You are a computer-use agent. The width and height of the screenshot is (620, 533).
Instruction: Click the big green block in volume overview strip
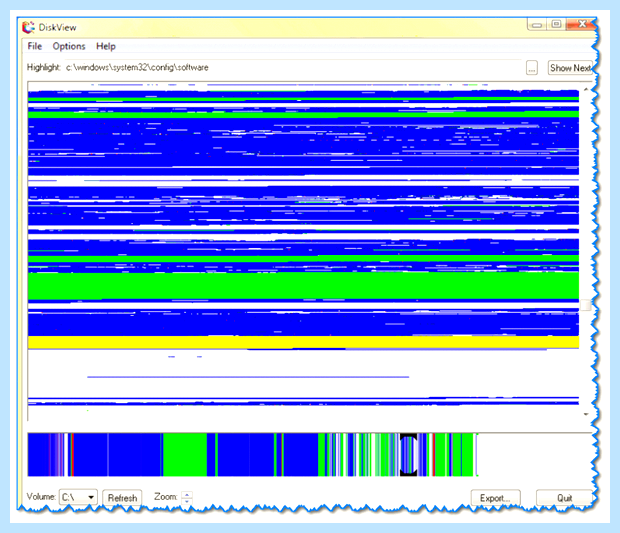185,455
